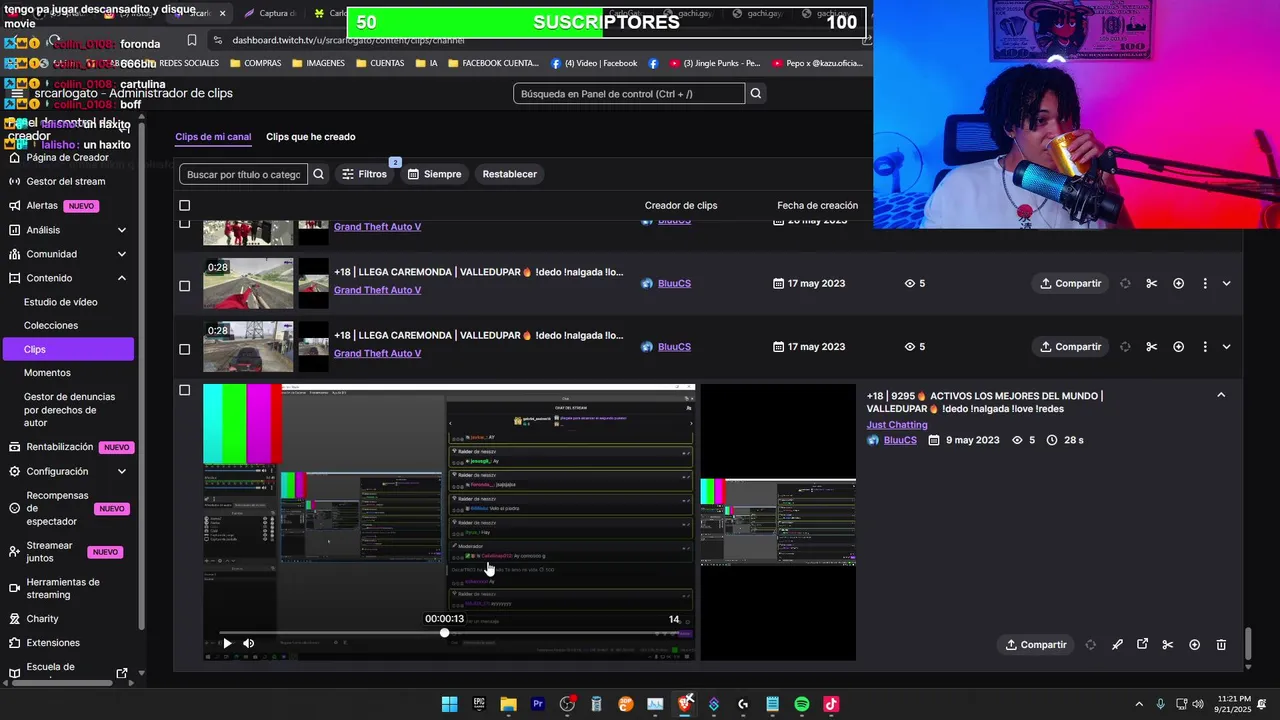Check the partially visible top clip row checkbox
The image size is (1280, 720).
(184, 223)
